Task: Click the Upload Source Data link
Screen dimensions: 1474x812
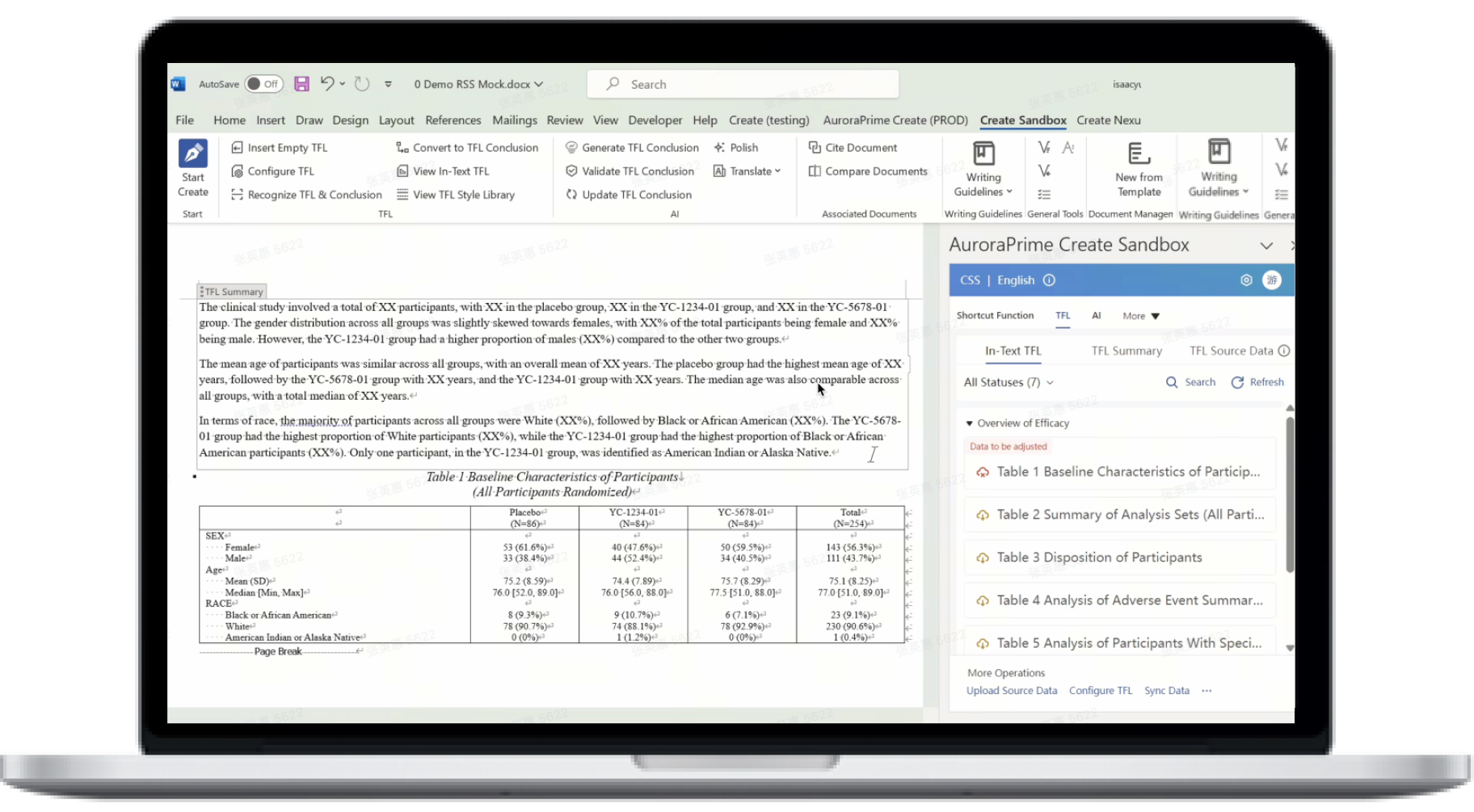Action: pyautogui.click(x=1012, y=691)
